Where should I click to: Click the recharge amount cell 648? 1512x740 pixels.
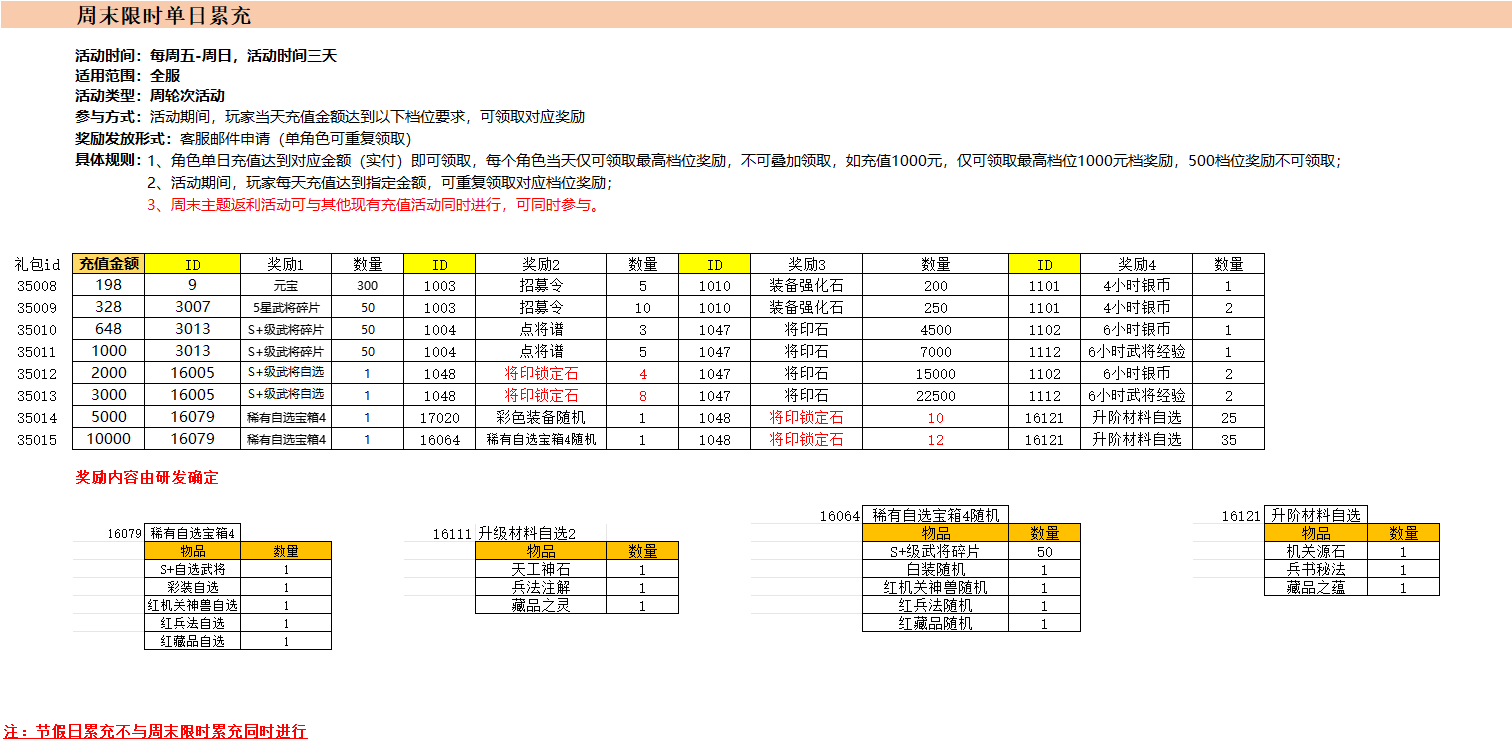pos(109,330)
